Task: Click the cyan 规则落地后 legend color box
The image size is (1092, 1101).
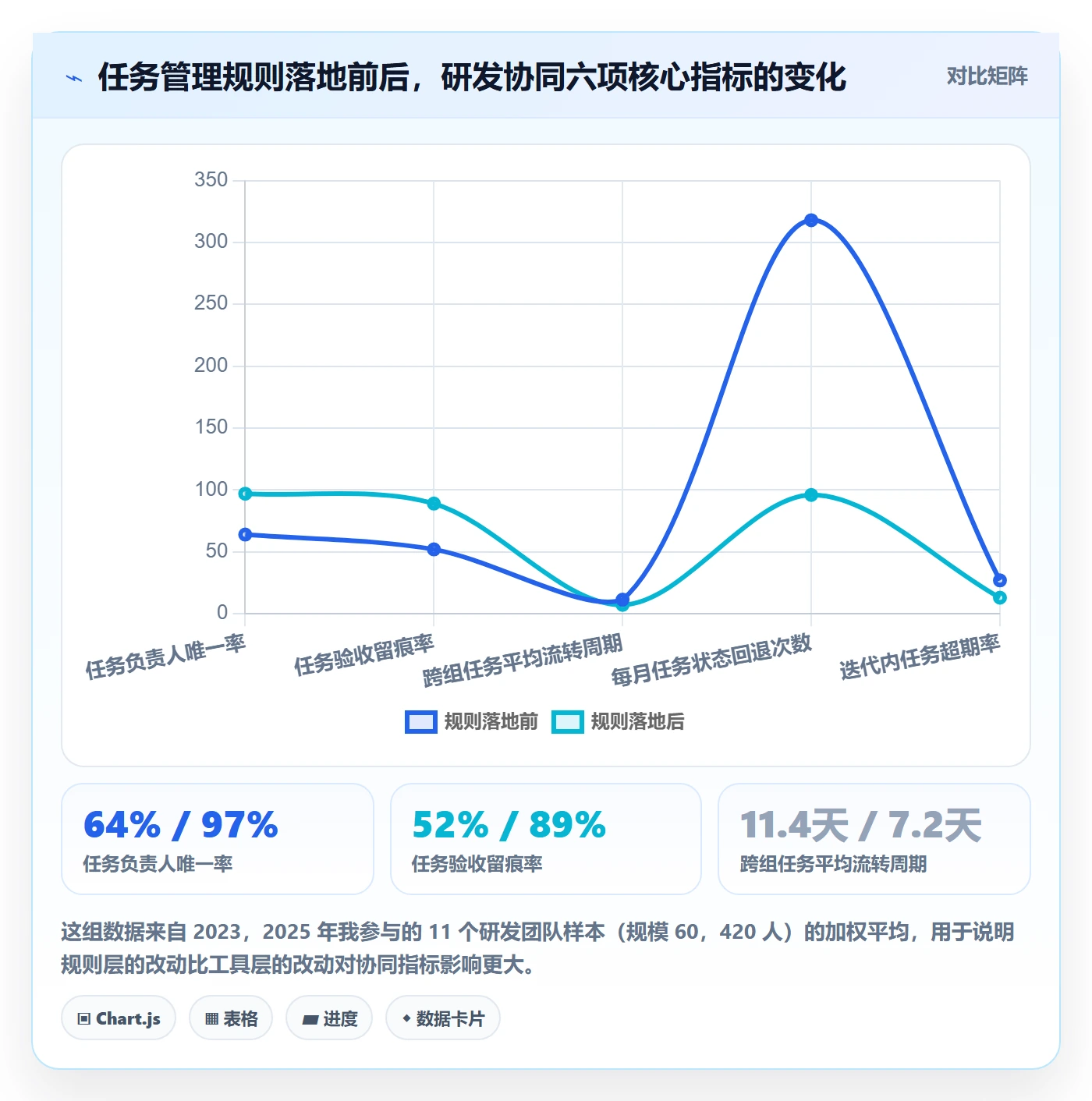Action: pyautogui.click(x=567, y=722)
